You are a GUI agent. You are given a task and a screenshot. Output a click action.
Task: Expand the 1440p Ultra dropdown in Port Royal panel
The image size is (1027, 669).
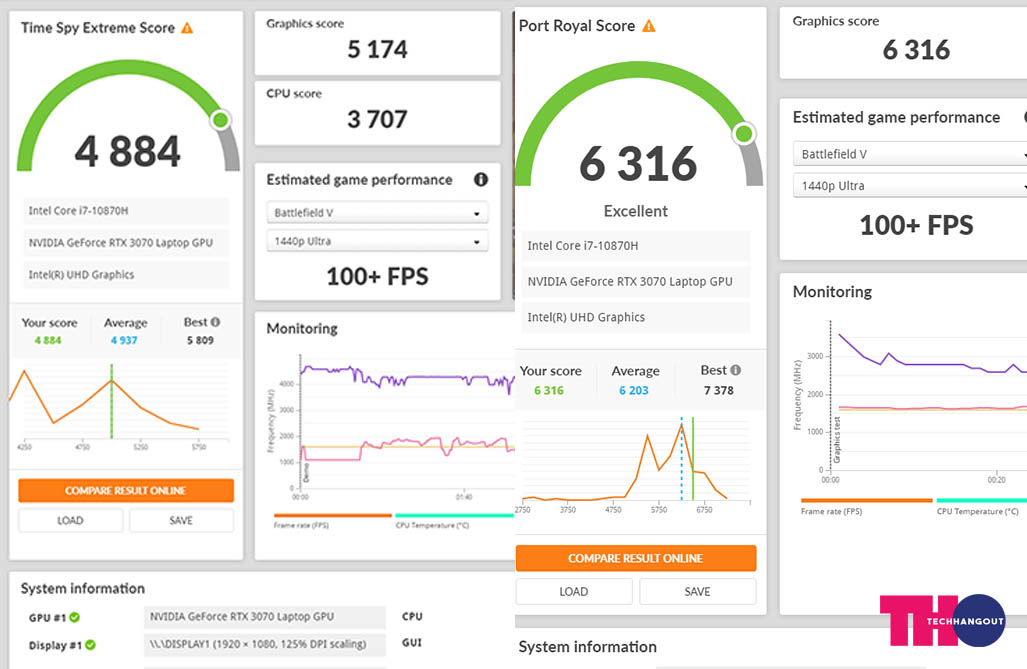click(910, 185)
